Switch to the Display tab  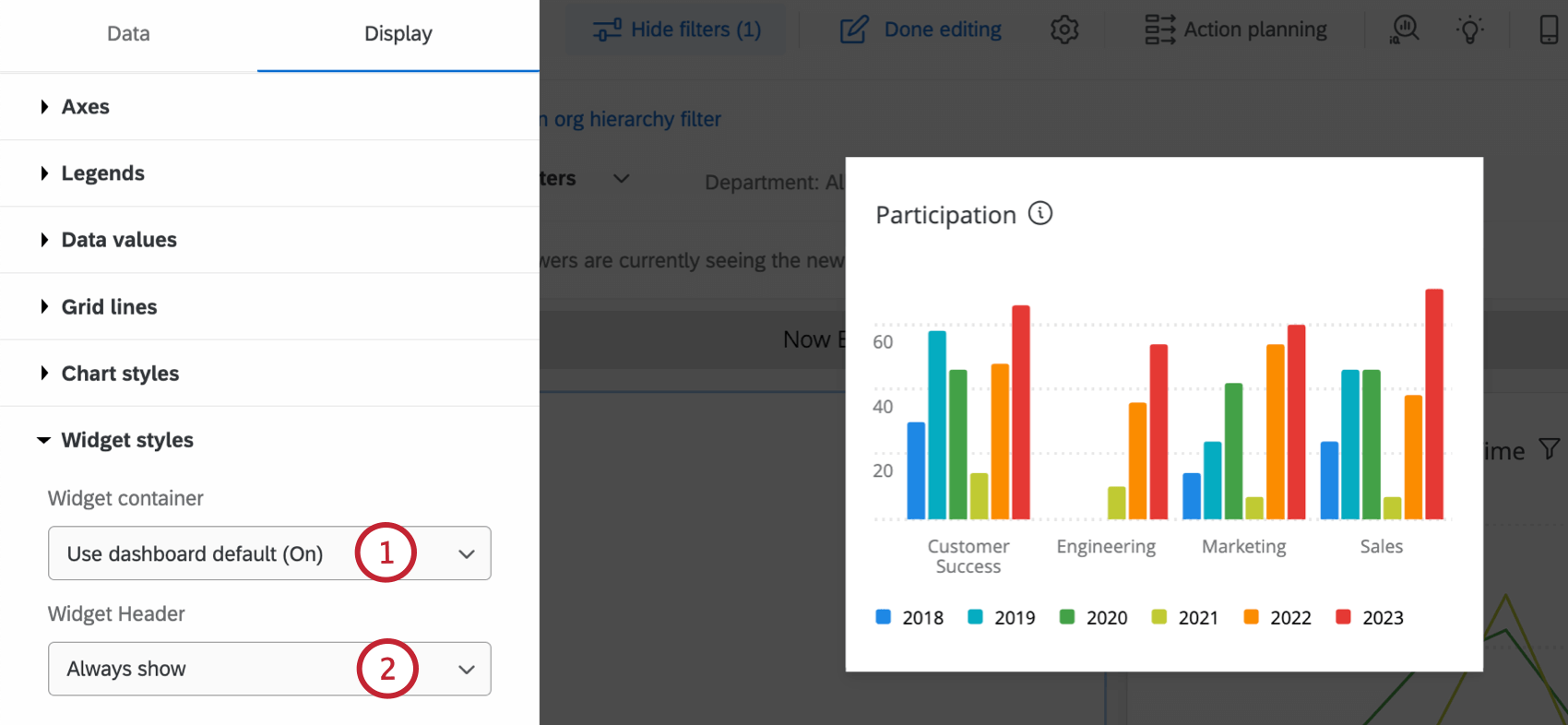[x=398, y=34]
